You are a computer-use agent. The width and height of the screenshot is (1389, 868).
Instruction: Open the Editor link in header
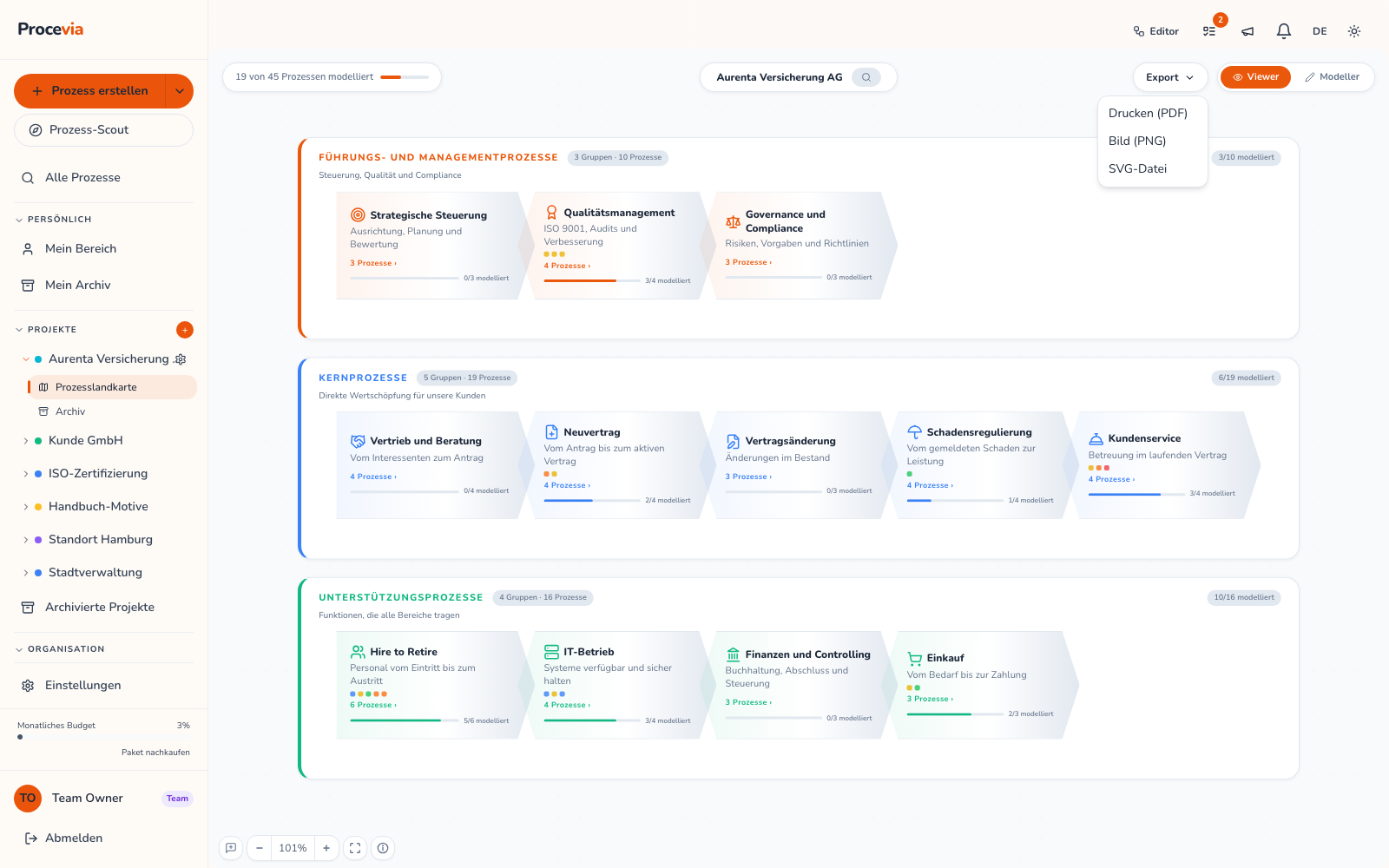(1156, 31)
